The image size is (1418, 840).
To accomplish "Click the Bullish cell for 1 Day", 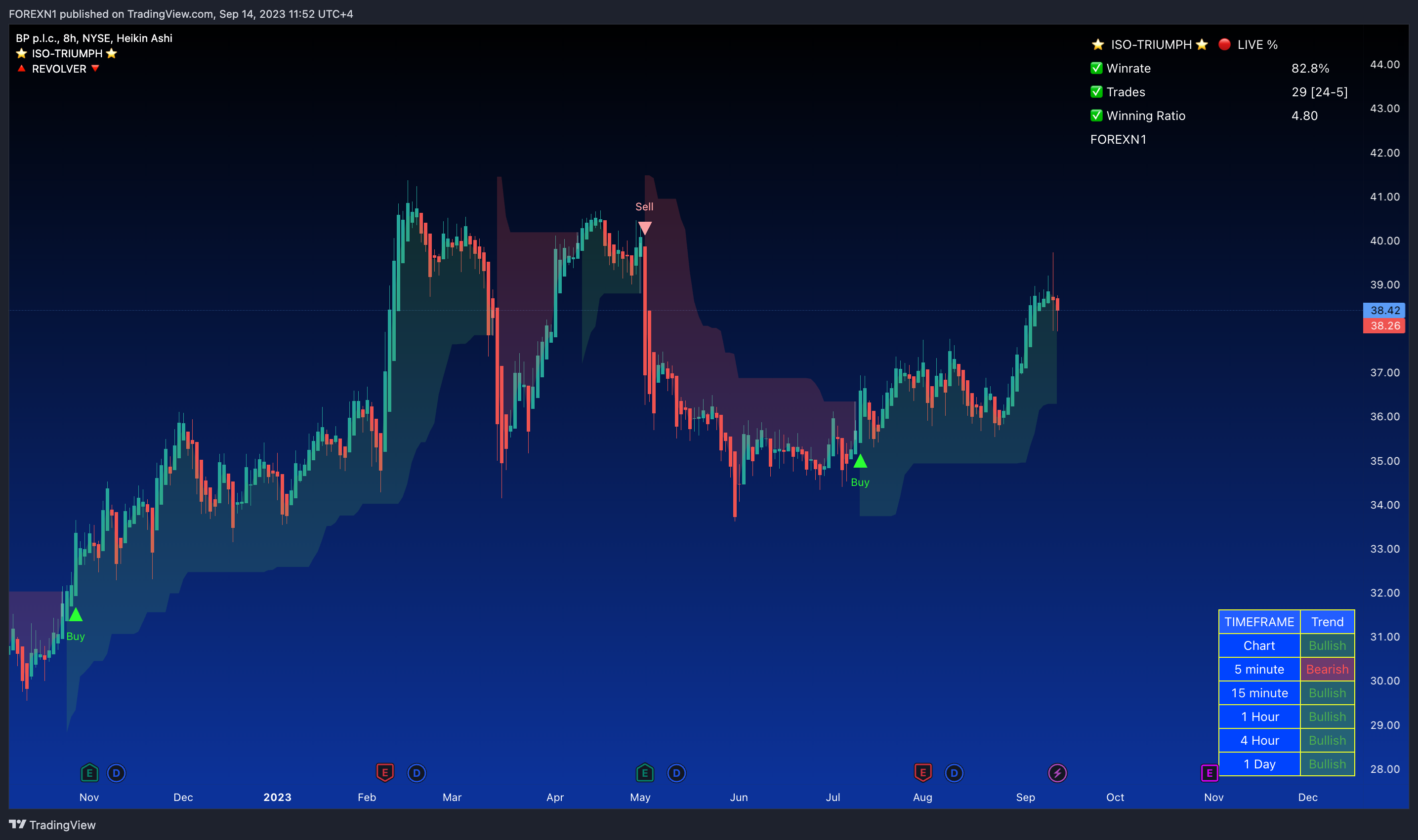I will coord(1327,764).
